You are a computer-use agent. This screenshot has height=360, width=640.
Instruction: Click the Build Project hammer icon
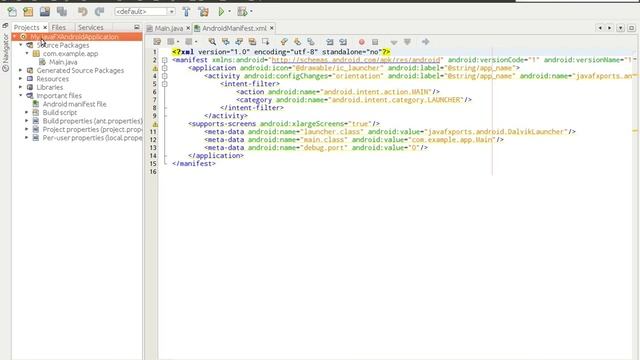186,12
